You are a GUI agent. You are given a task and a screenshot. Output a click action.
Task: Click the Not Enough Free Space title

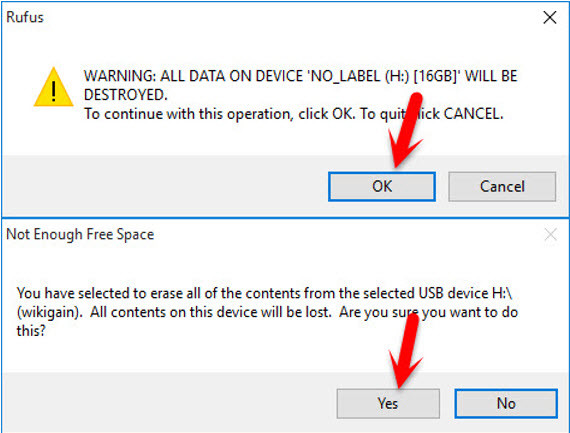pos(80,234)
